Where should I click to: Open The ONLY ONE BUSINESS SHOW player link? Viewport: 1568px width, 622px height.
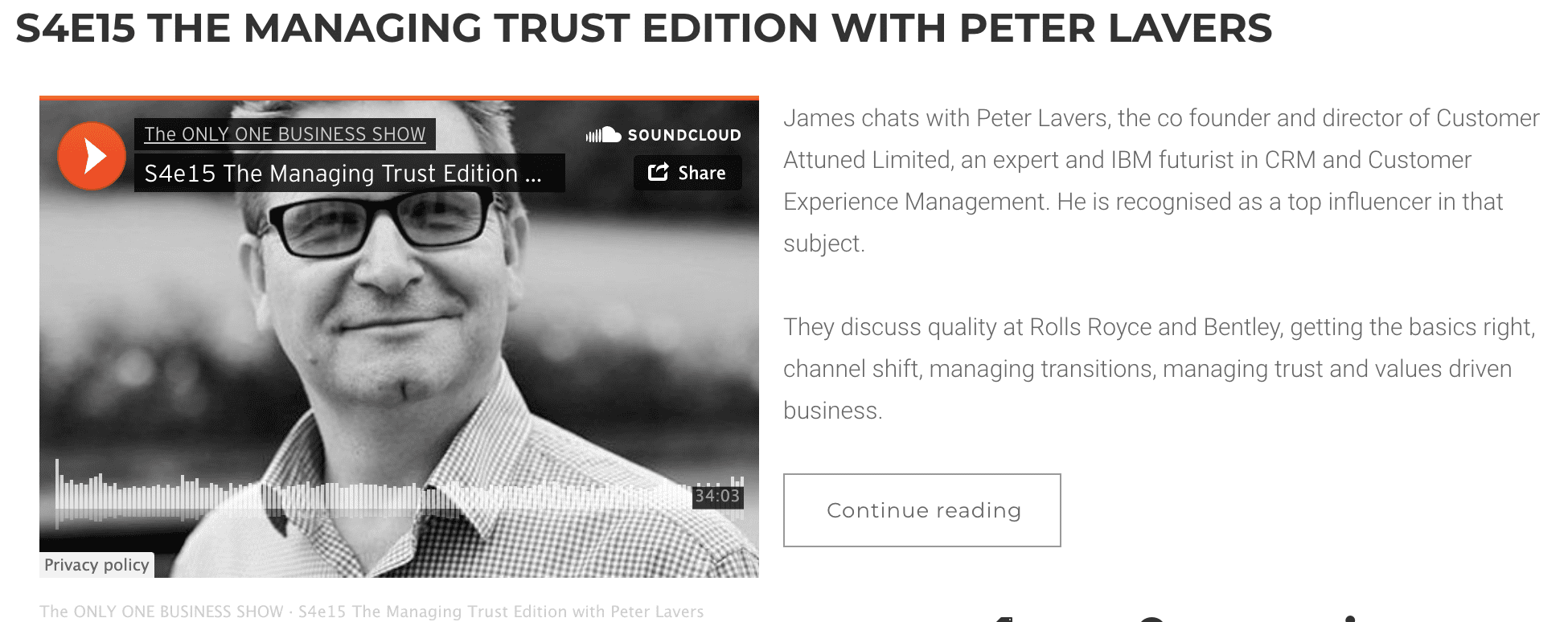pos(285,134)
